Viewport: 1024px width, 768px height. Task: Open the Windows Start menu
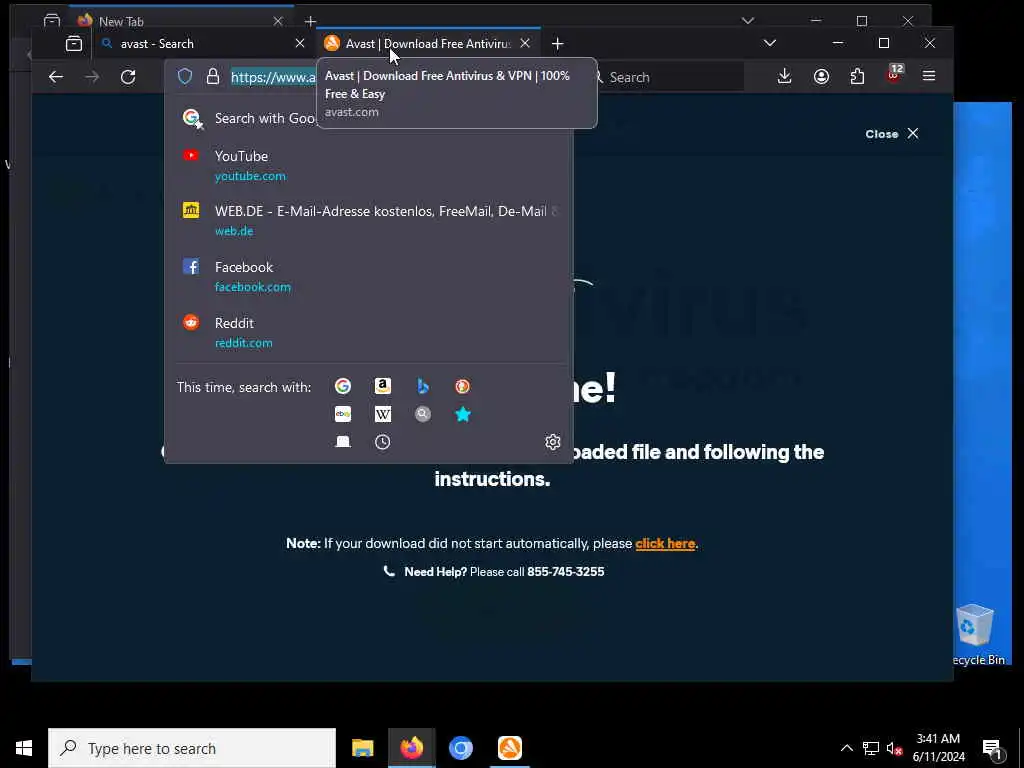[x=24, y=748]
